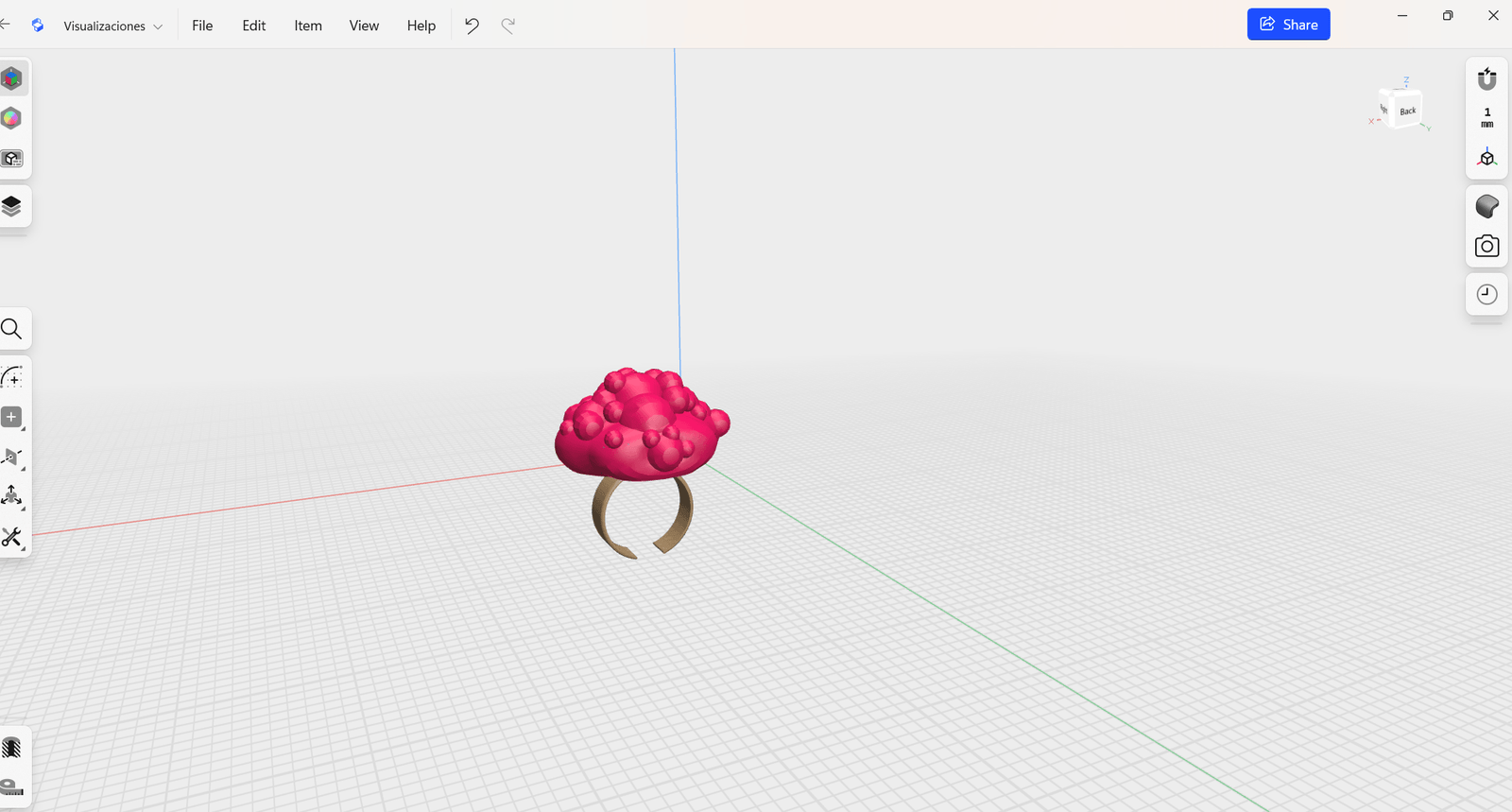Restore down the application window

[x=1448, y=15]
